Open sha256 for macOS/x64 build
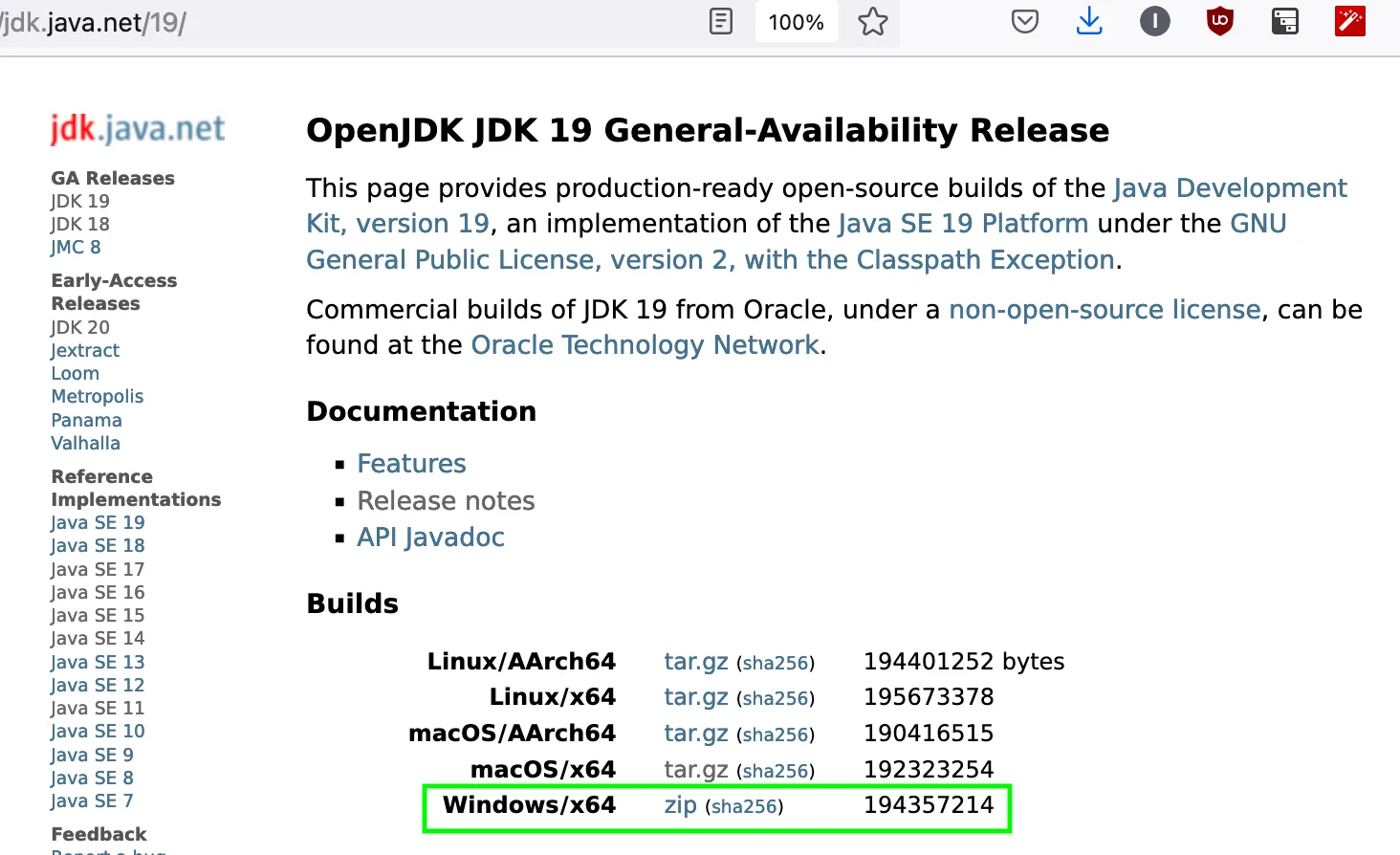The image size is (1400, 855). click(x=776, y=771)
